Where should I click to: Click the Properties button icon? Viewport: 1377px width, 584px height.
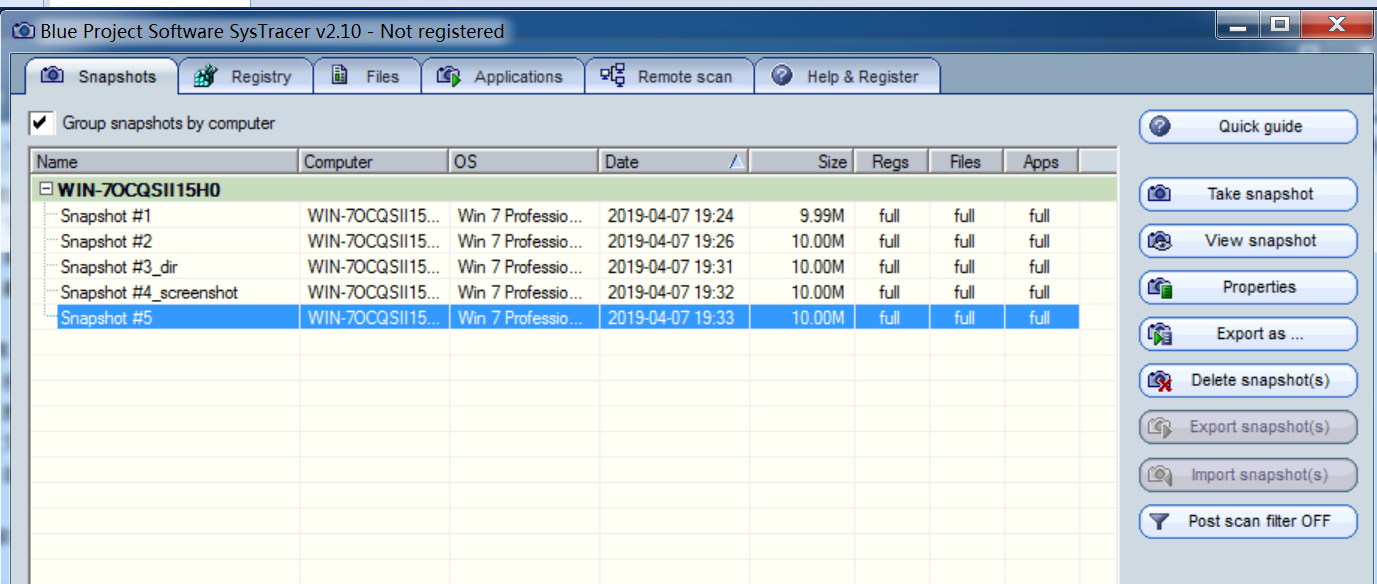click(x=1160, y=288)
